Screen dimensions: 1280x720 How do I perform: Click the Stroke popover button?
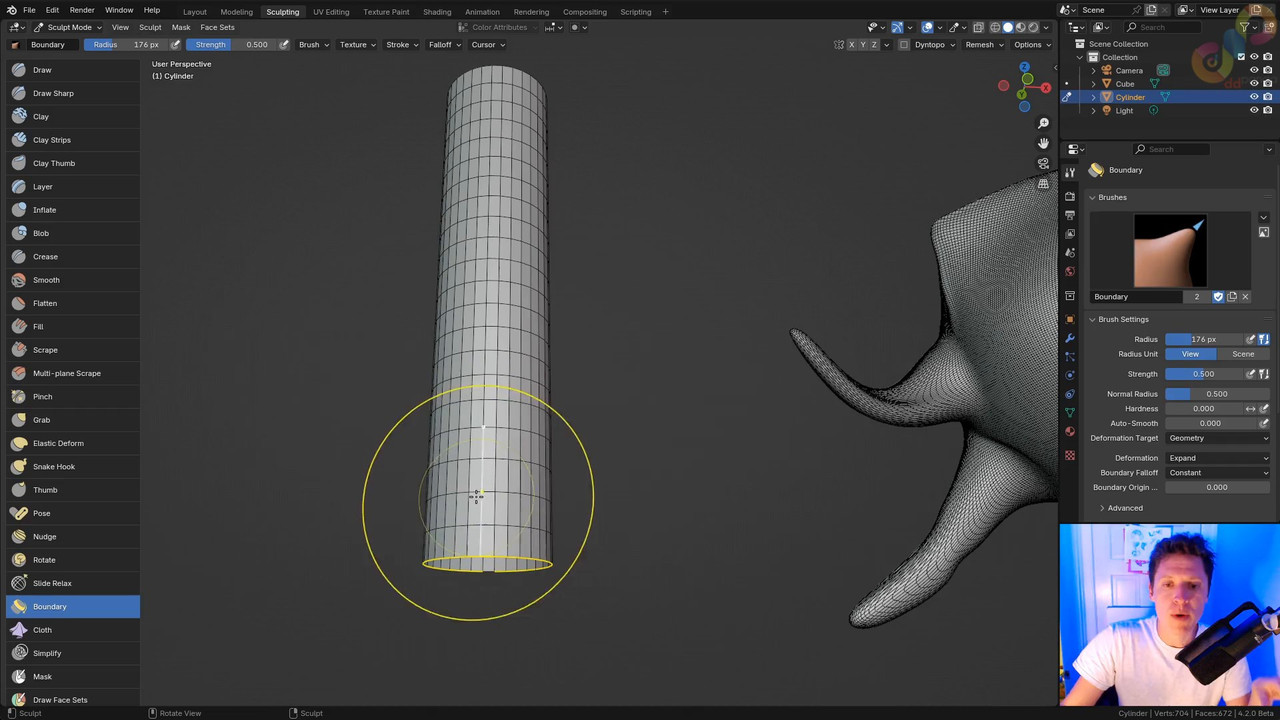click(x=401, y=45)
